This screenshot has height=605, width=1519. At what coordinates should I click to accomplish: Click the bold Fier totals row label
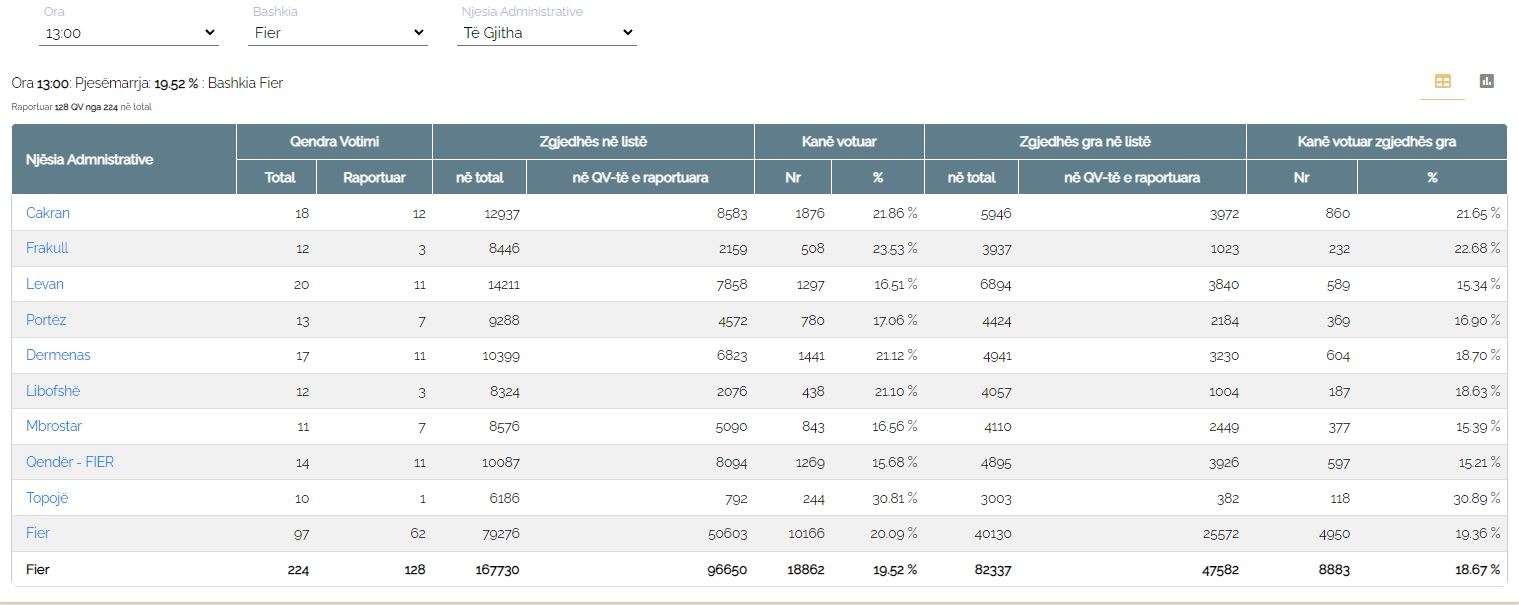[x=38, y=569]
